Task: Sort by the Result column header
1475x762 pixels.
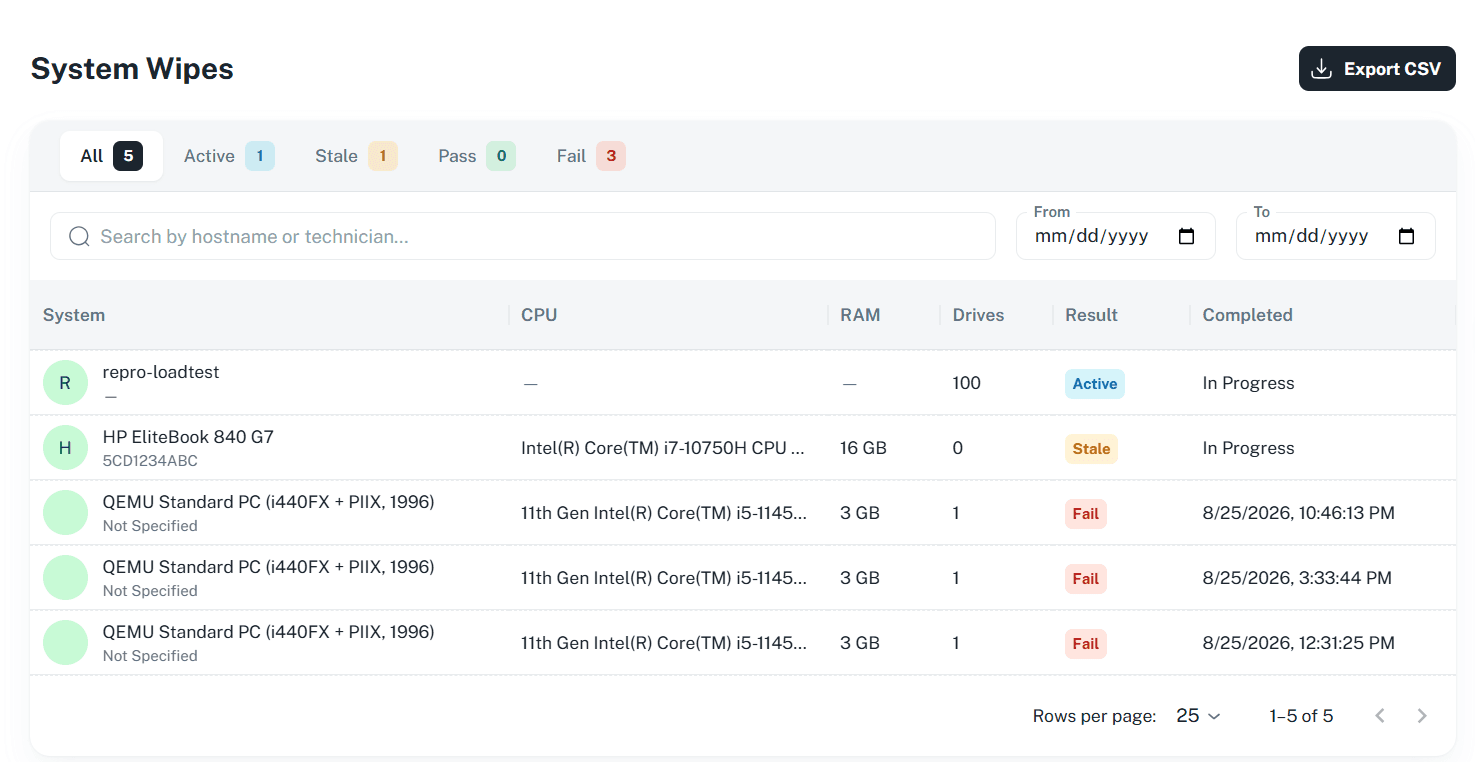Action: click(1091, 315)
